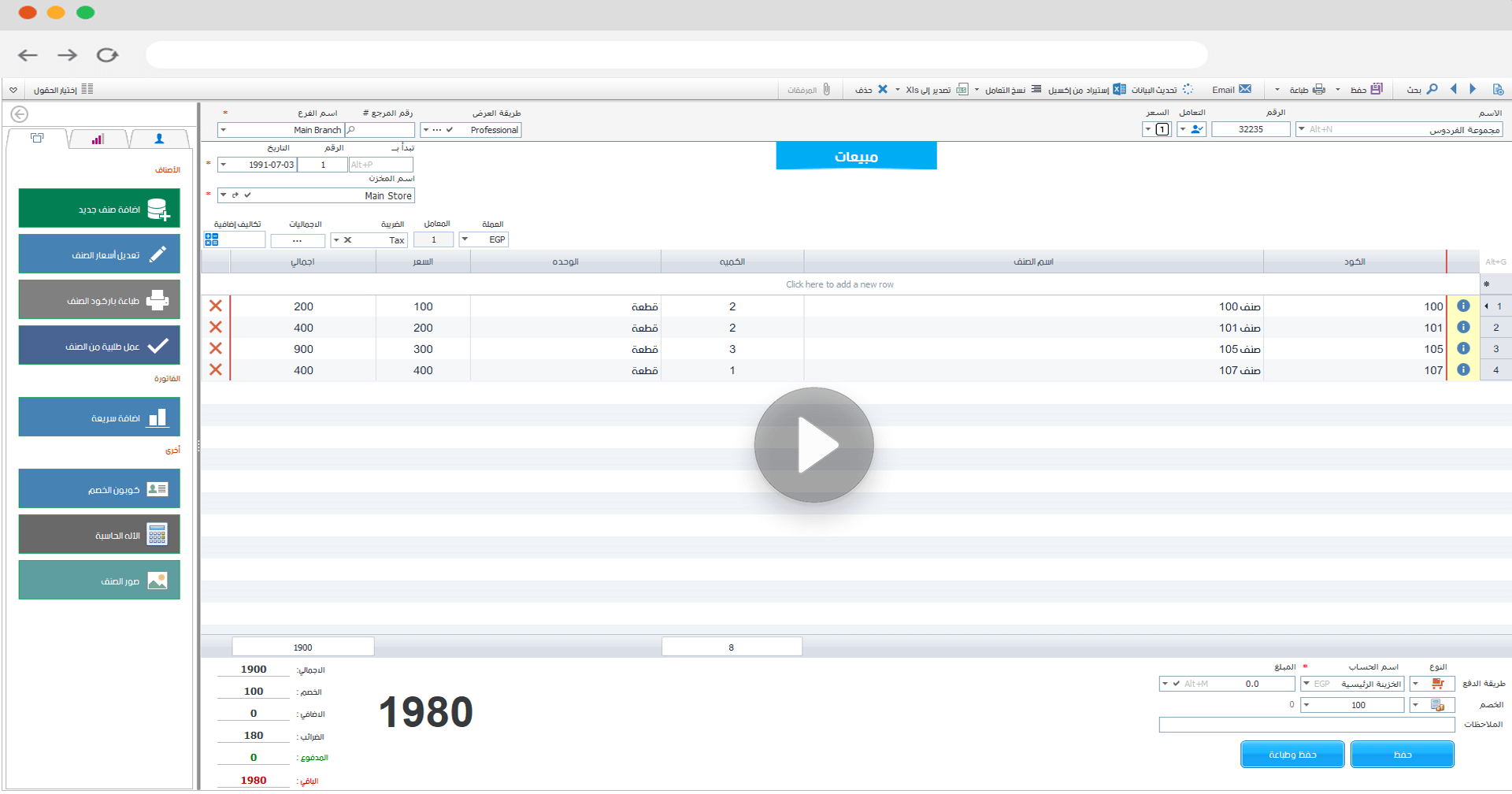
Task: Open the calculator (الآلة الحاسبة)
Action: pos(99,534)
